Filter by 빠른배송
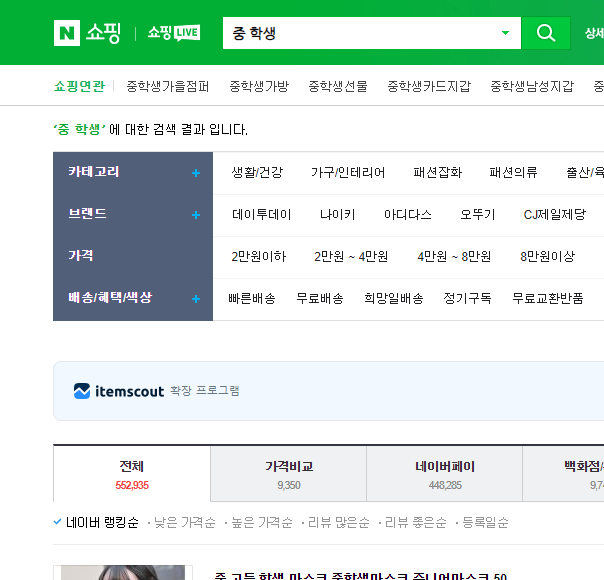Viewport: 604px width, 580px height. coord(252,298)
